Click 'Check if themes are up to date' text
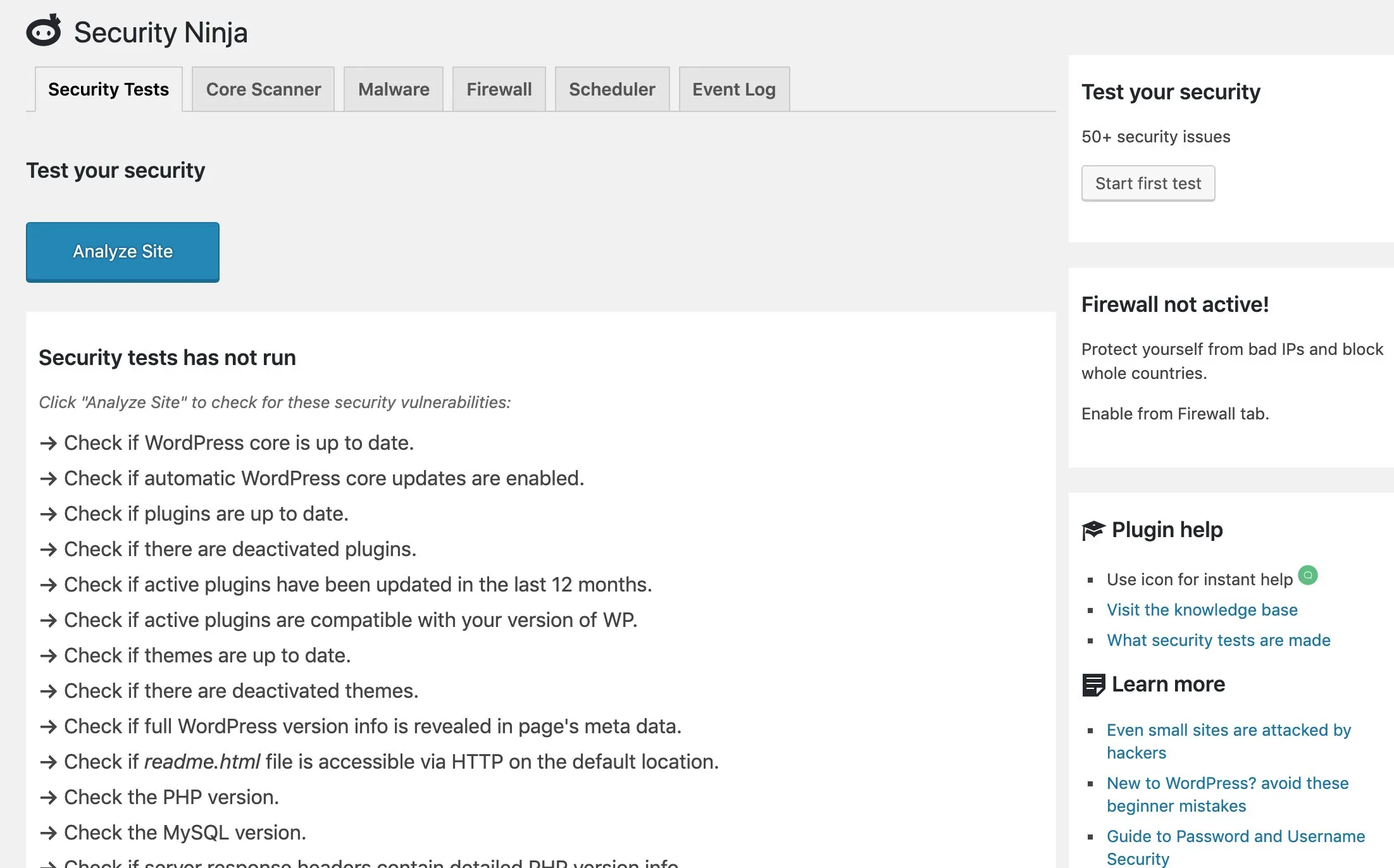This screenshot has height=868, width=1394. coord(208,655)
